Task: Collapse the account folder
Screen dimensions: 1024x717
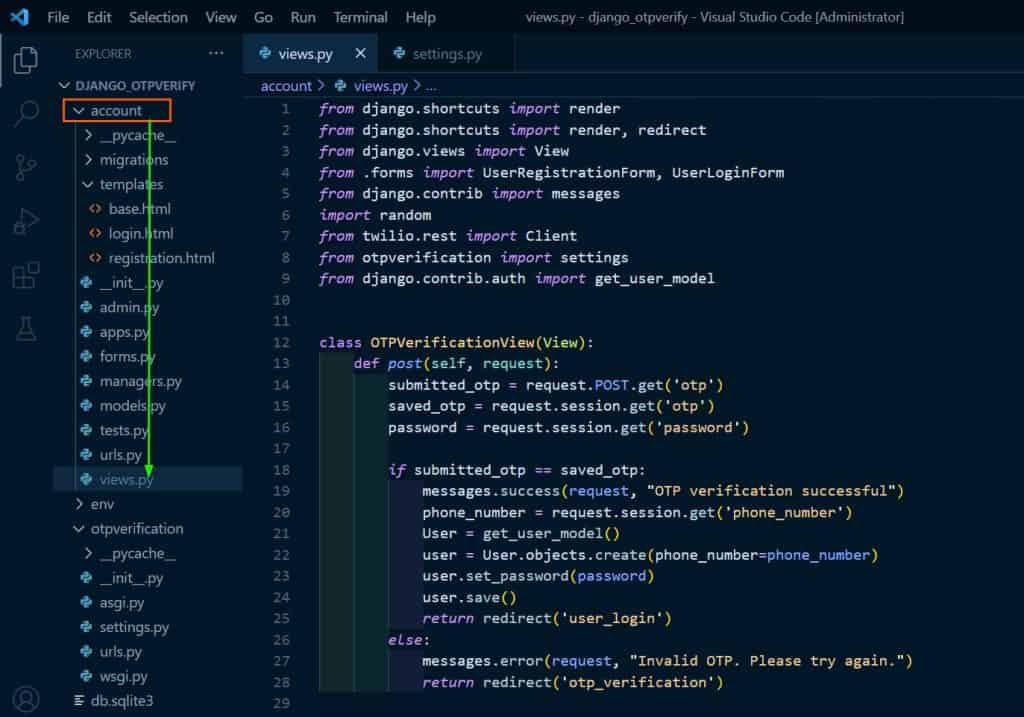Action: [78, 110]
